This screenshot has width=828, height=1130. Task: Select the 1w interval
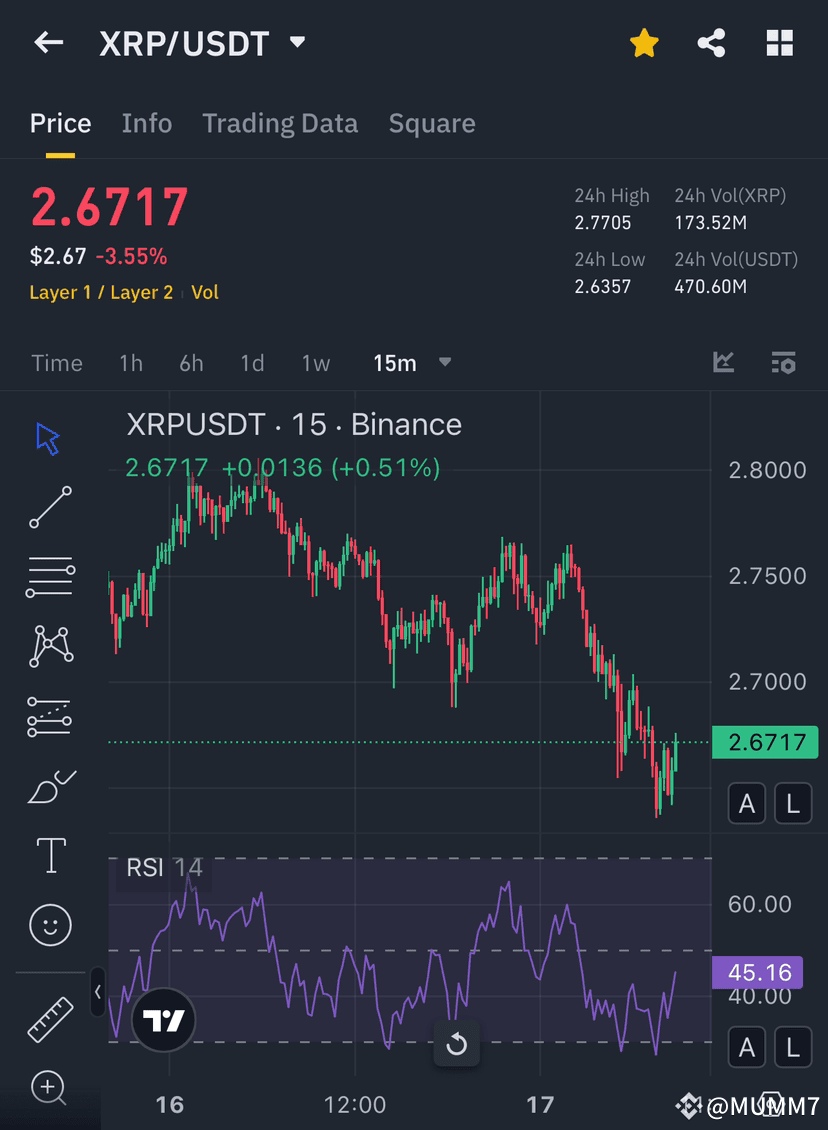(316, 362)
